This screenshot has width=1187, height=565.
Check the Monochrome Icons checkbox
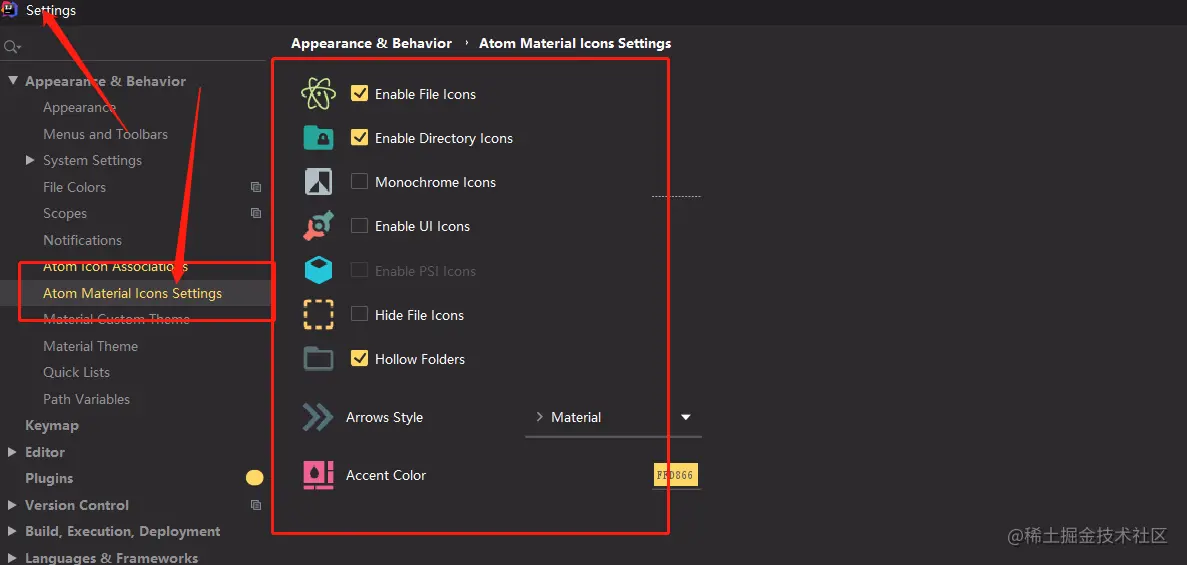pyautogui.click(x=360, y=182)
